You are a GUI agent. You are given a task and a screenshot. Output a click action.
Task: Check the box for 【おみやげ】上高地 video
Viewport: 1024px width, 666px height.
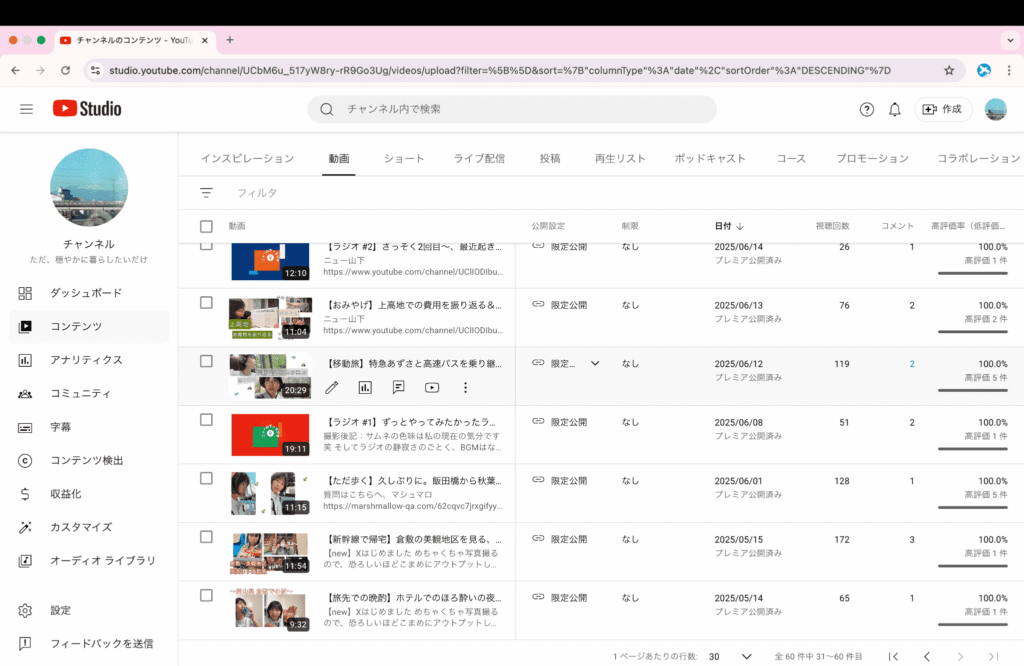tap(206, 303)
